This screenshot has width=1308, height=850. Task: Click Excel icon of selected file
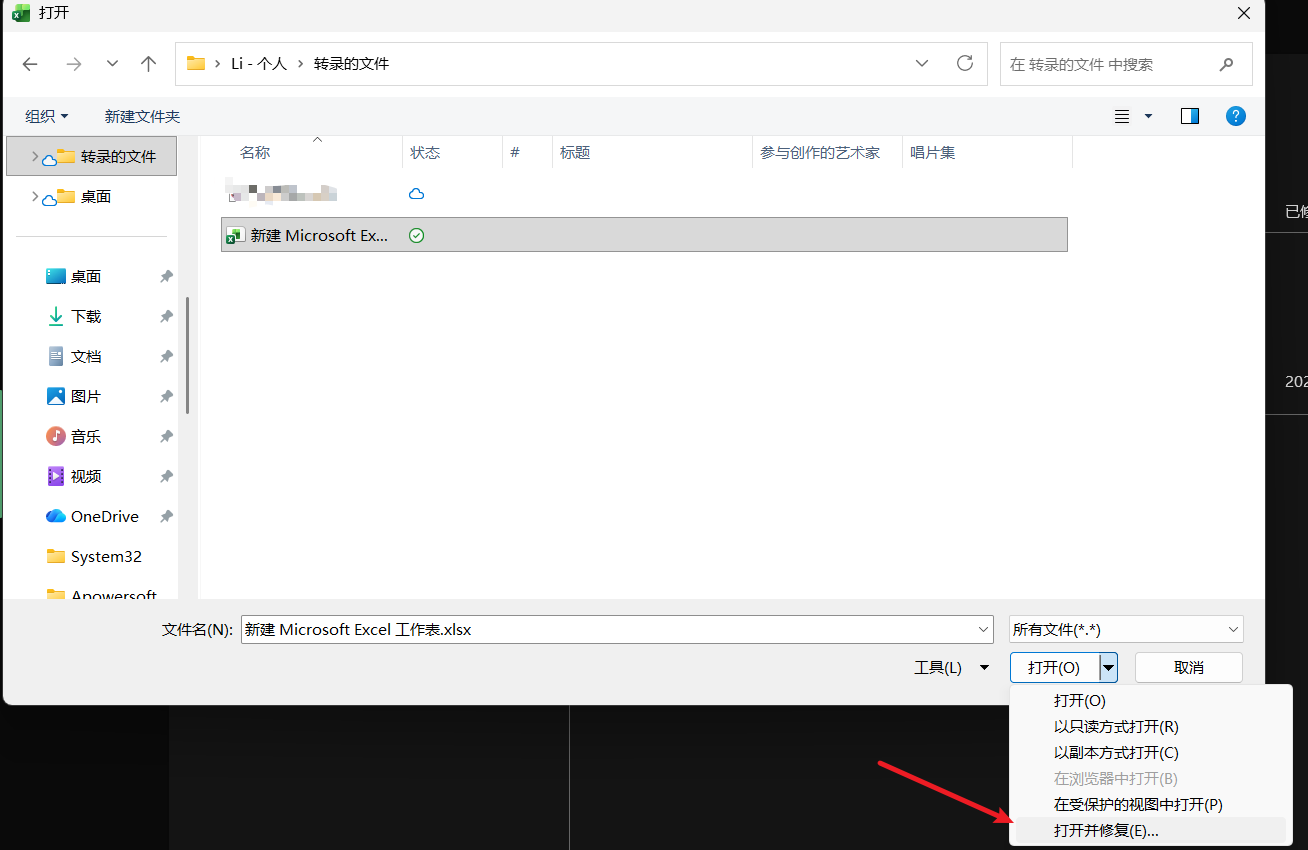click(235, 235)
